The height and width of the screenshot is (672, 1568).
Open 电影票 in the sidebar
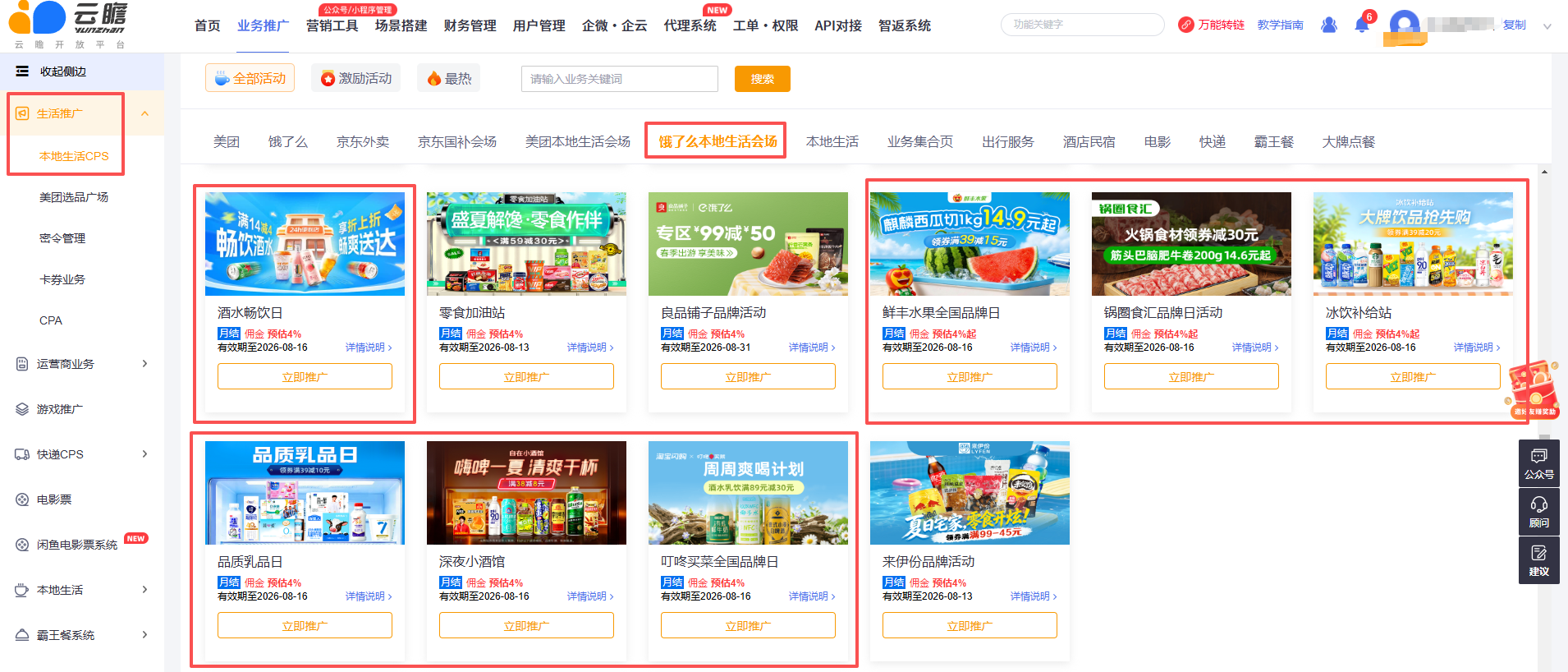pyautogui.click(x=53, y=499)
